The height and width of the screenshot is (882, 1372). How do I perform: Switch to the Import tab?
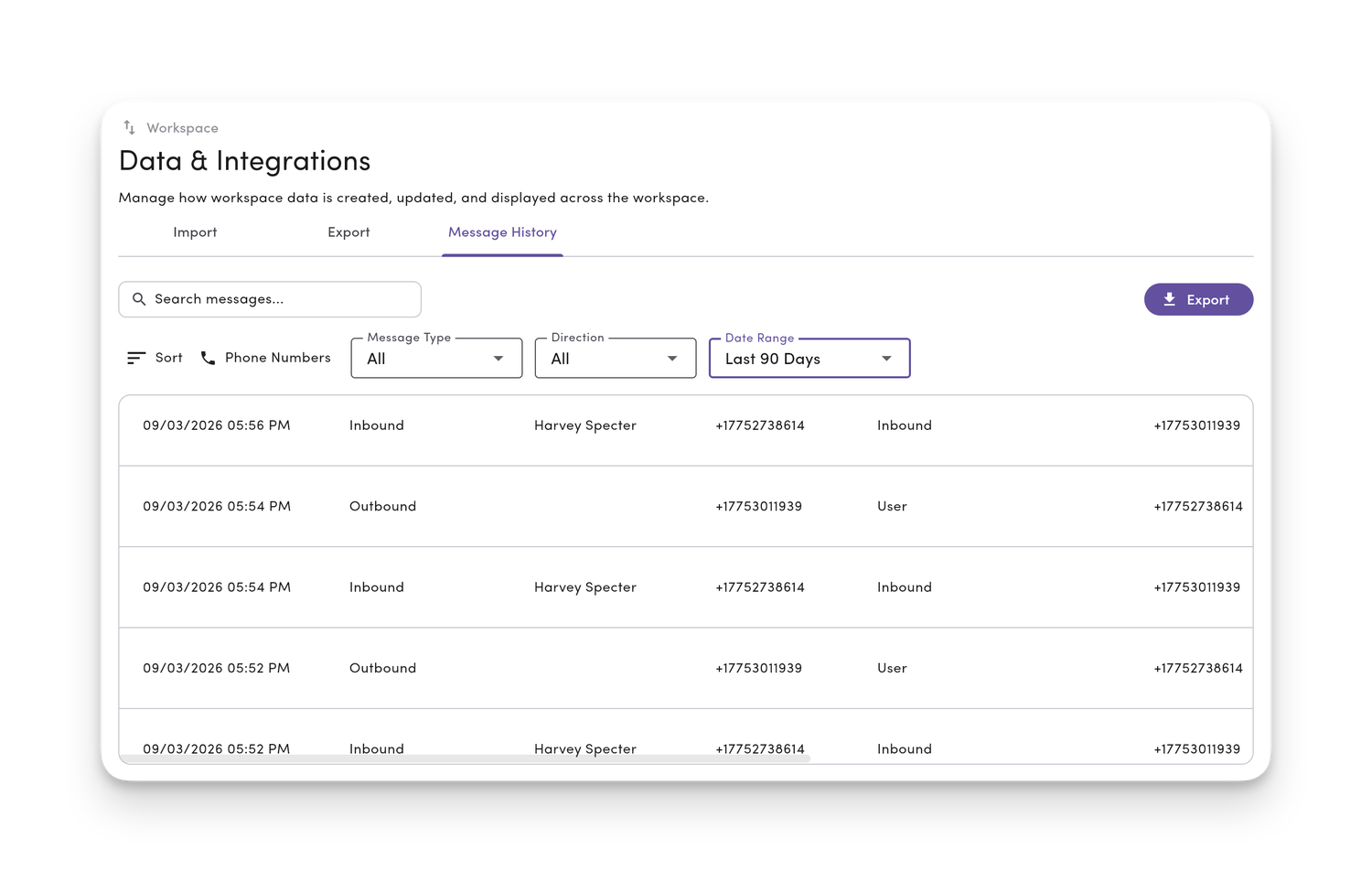[195, 232]
